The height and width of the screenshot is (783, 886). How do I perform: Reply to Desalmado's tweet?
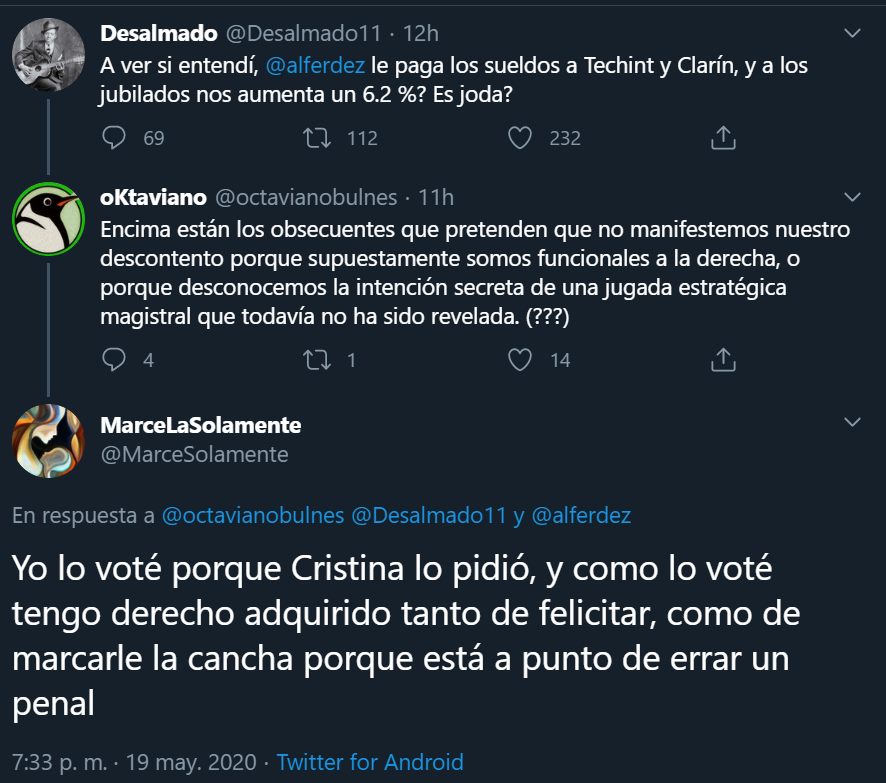pyautogui.click(x=115, y=138)
